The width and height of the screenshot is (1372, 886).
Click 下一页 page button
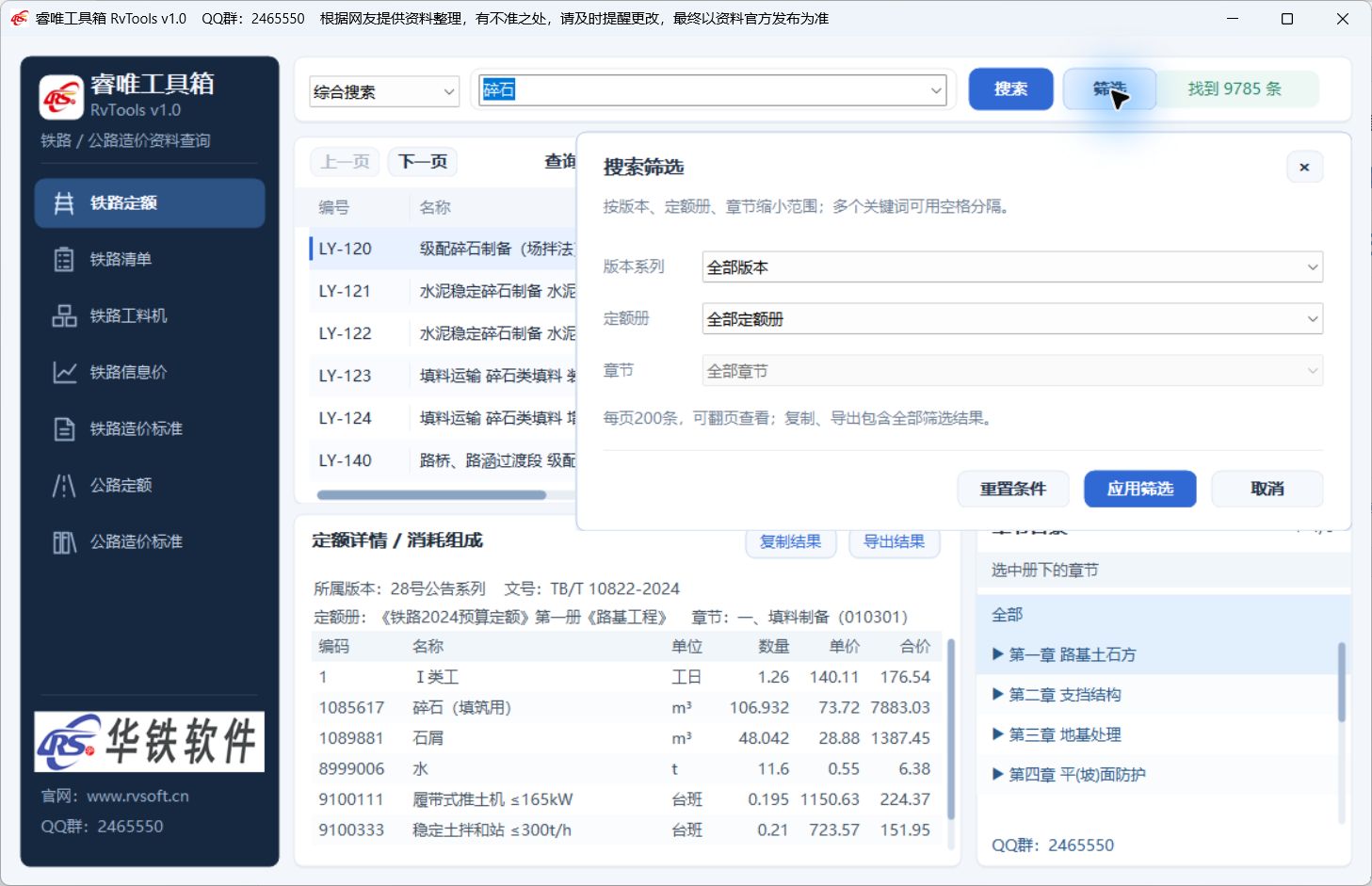tap(423, 162)
